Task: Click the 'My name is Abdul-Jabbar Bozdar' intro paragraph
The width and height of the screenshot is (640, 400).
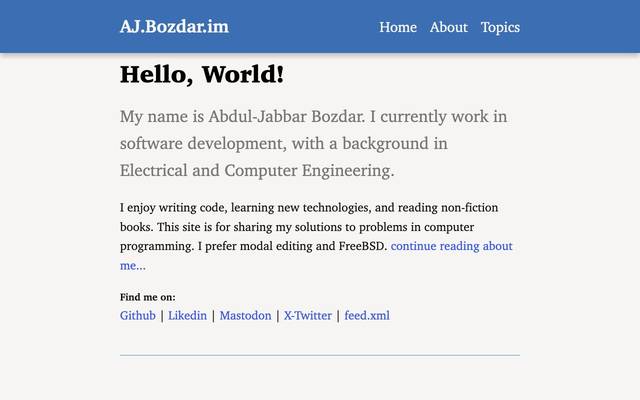Action: coord(313,143)
